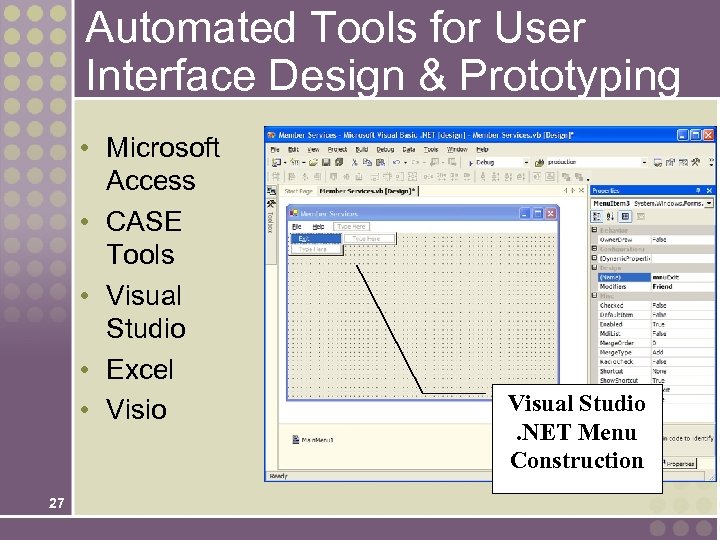Close the active document tab with X

(x=581, y=190)
